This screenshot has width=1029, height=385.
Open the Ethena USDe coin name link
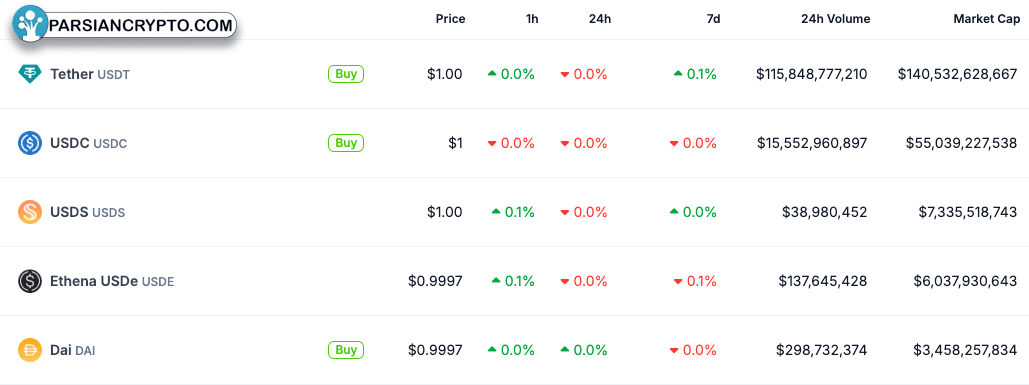112,281
